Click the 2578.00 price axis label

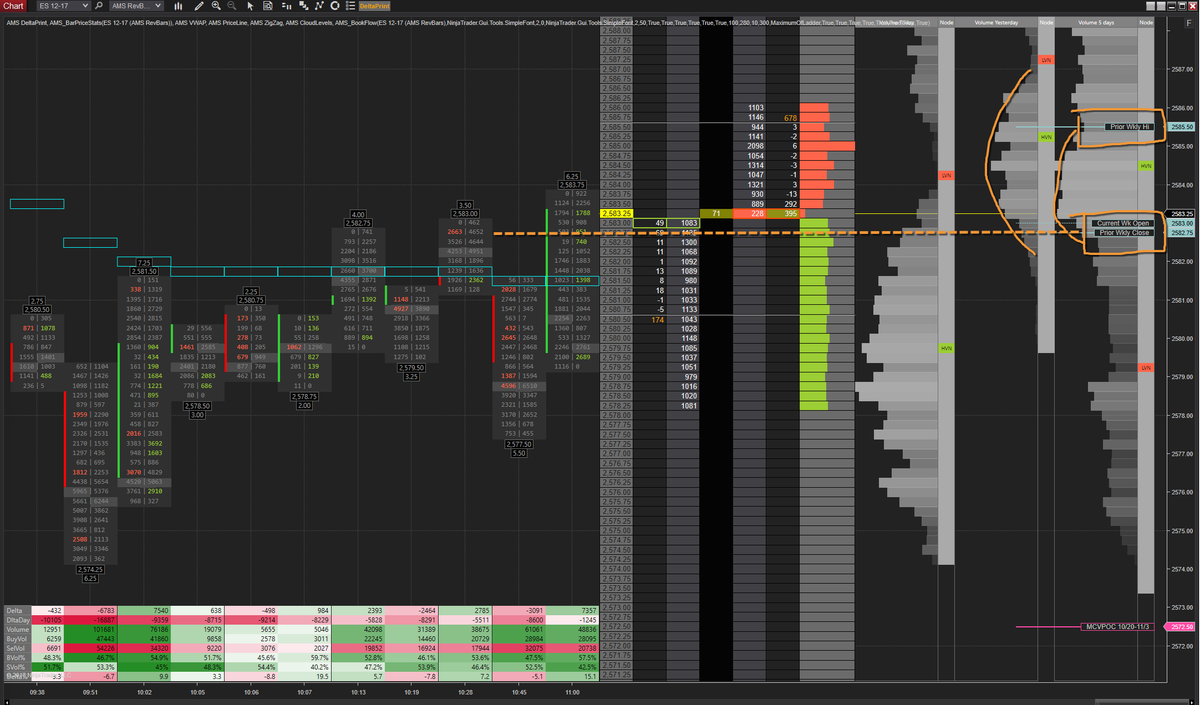coord(1182,415)
